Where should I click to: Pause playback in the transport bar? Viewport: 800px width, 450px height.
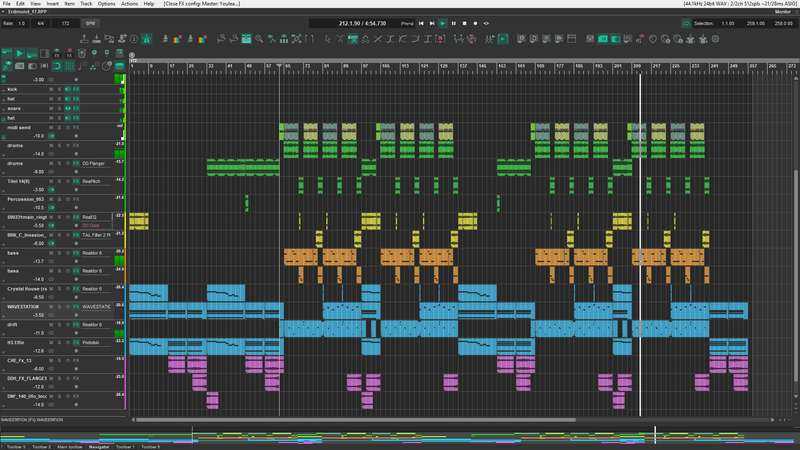pyautogui.click(x=454, y=23)
